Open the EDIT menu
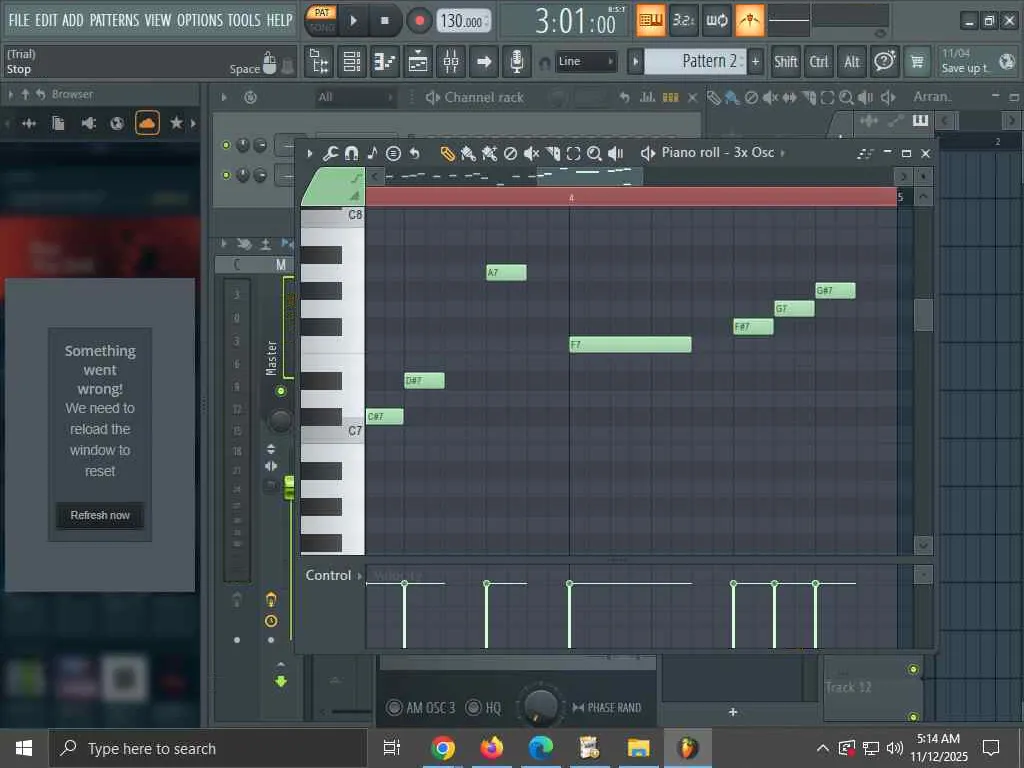This screenshot has height=768, width=1024. tap(46, 20)
